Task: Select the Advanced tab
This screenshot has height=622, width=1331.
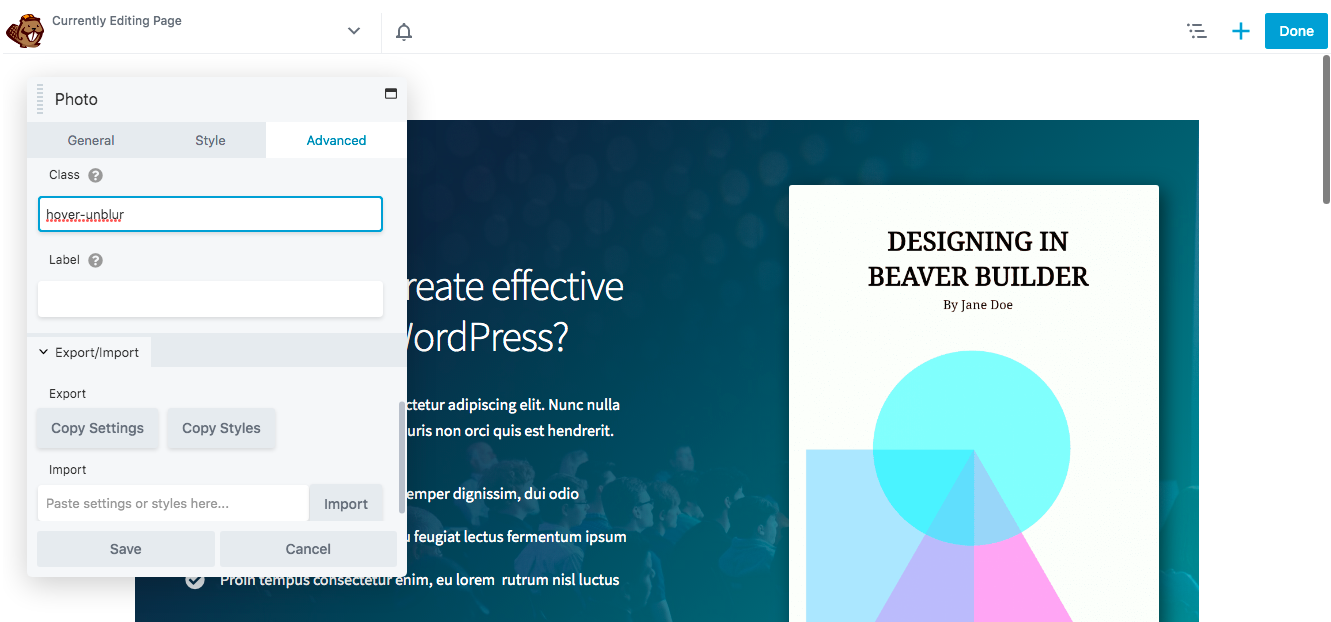Action: pos(335,140)
